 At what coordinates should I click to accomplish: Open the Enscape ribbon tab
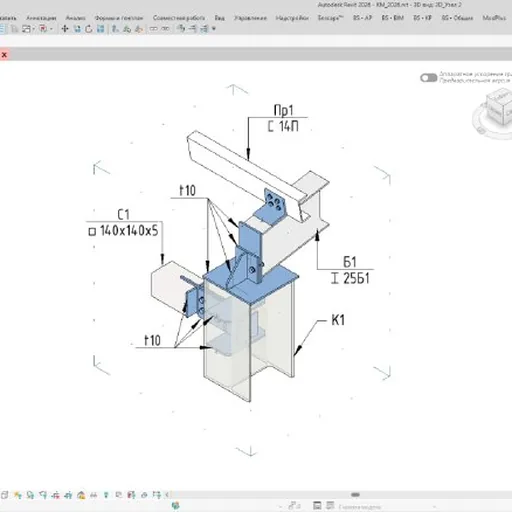coord(330,18)
